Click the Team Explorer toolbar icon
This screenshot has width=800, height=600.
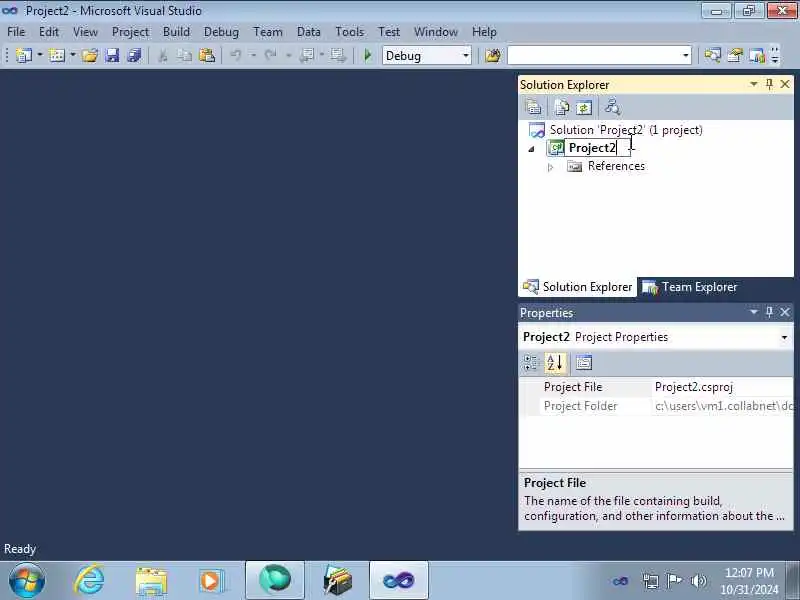coord(757,55)
